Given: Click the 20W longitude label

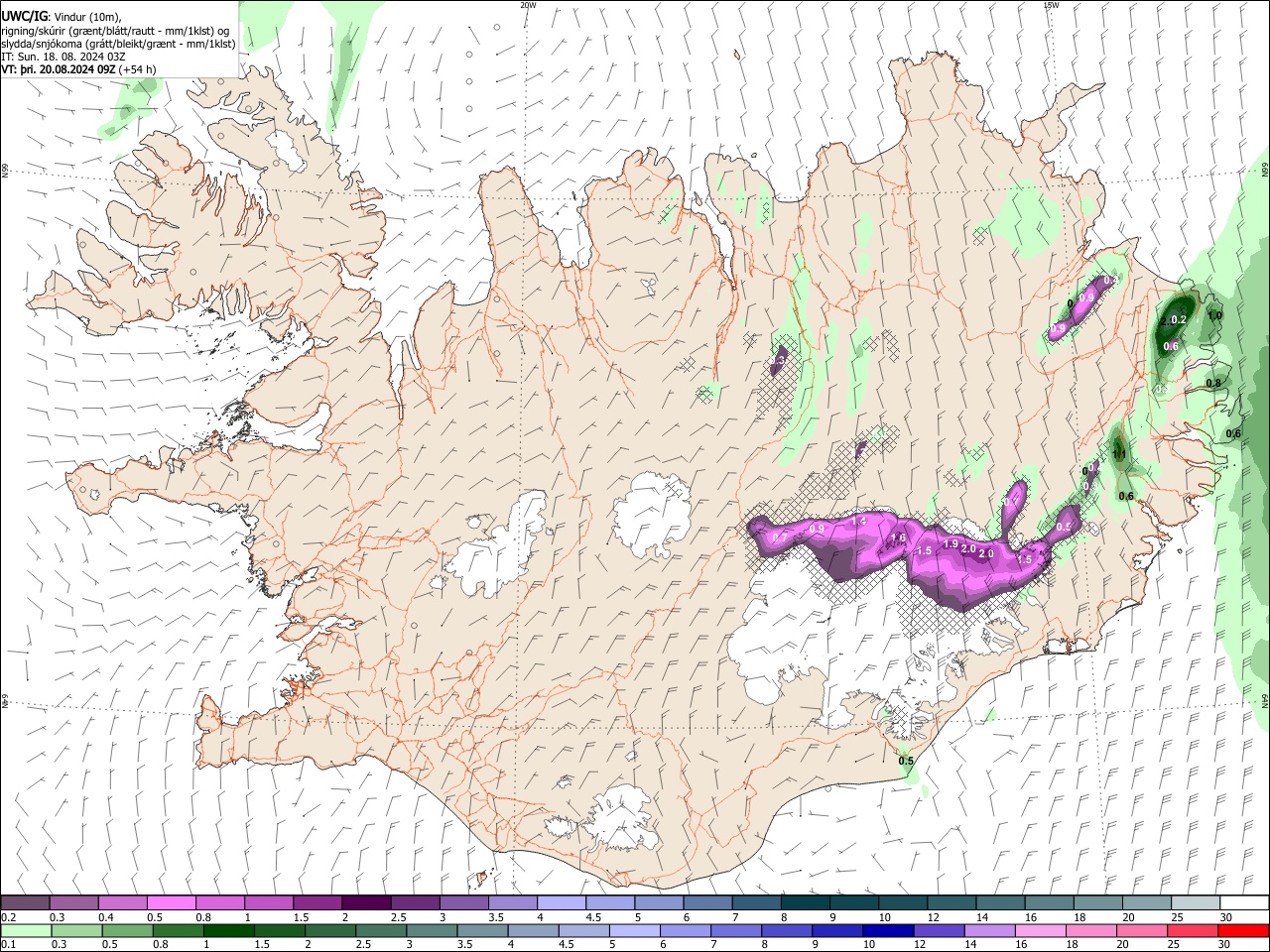Looking at the screenshot, I should [x=528, y=5].
